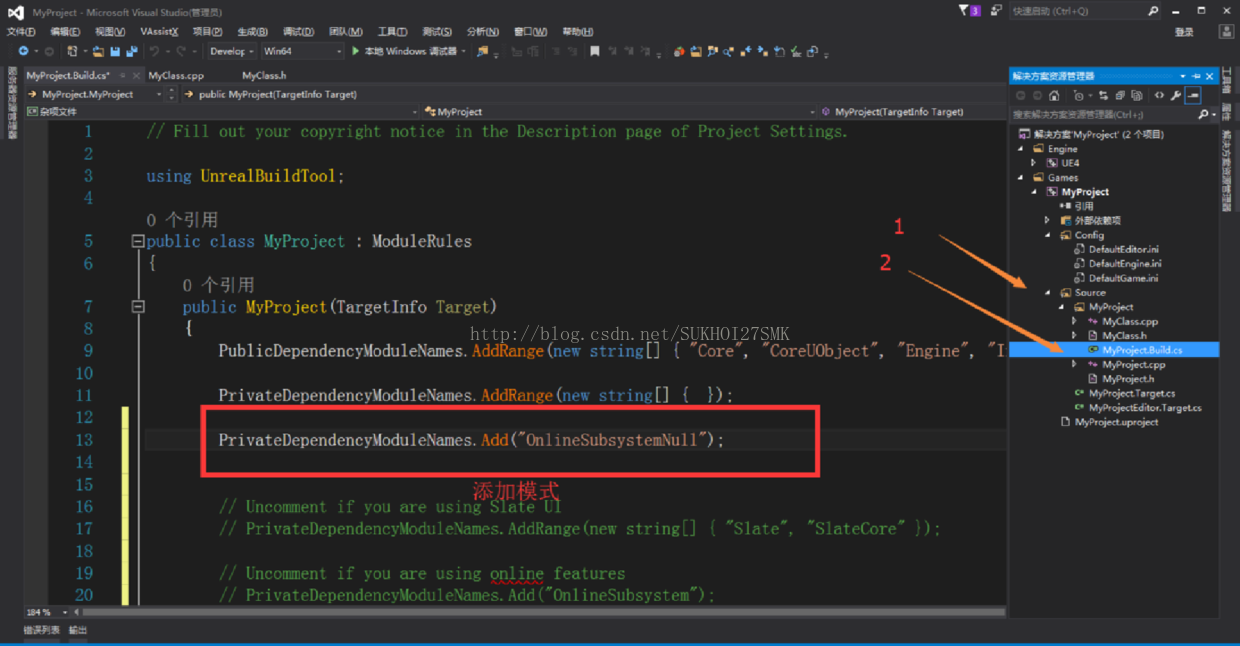Click the Visual Assist tomato icon
The image size is (1240, 646).
(x=679, y=51)
